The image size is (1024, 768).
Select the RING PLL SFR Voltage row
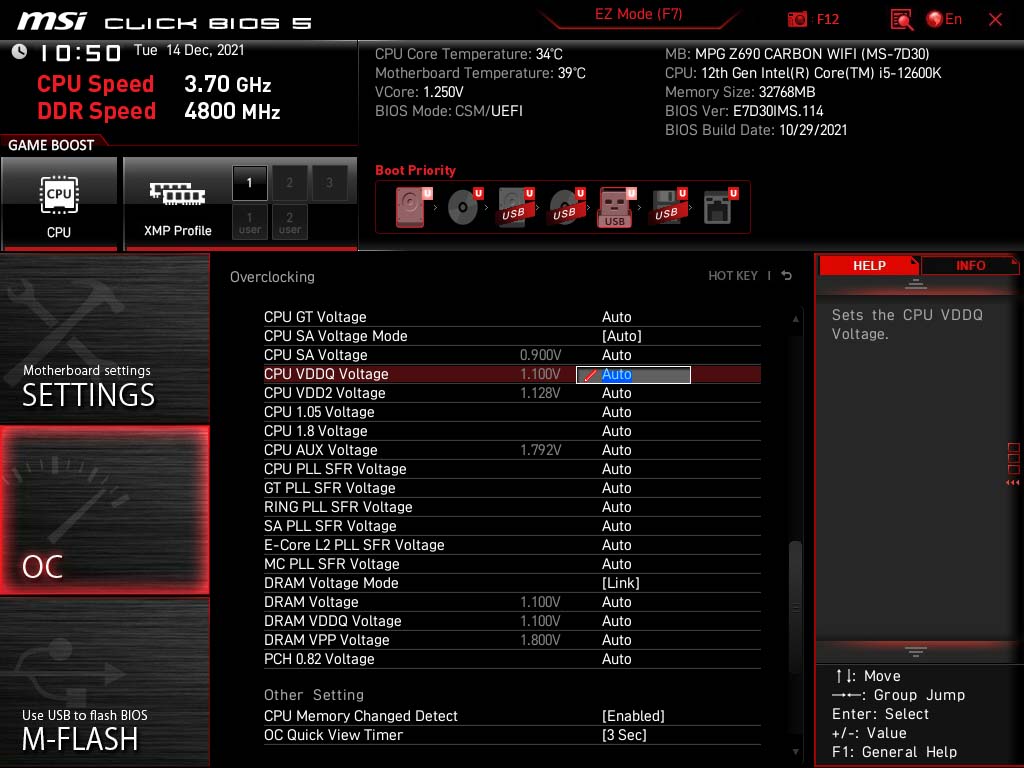[x=512, y=506]
